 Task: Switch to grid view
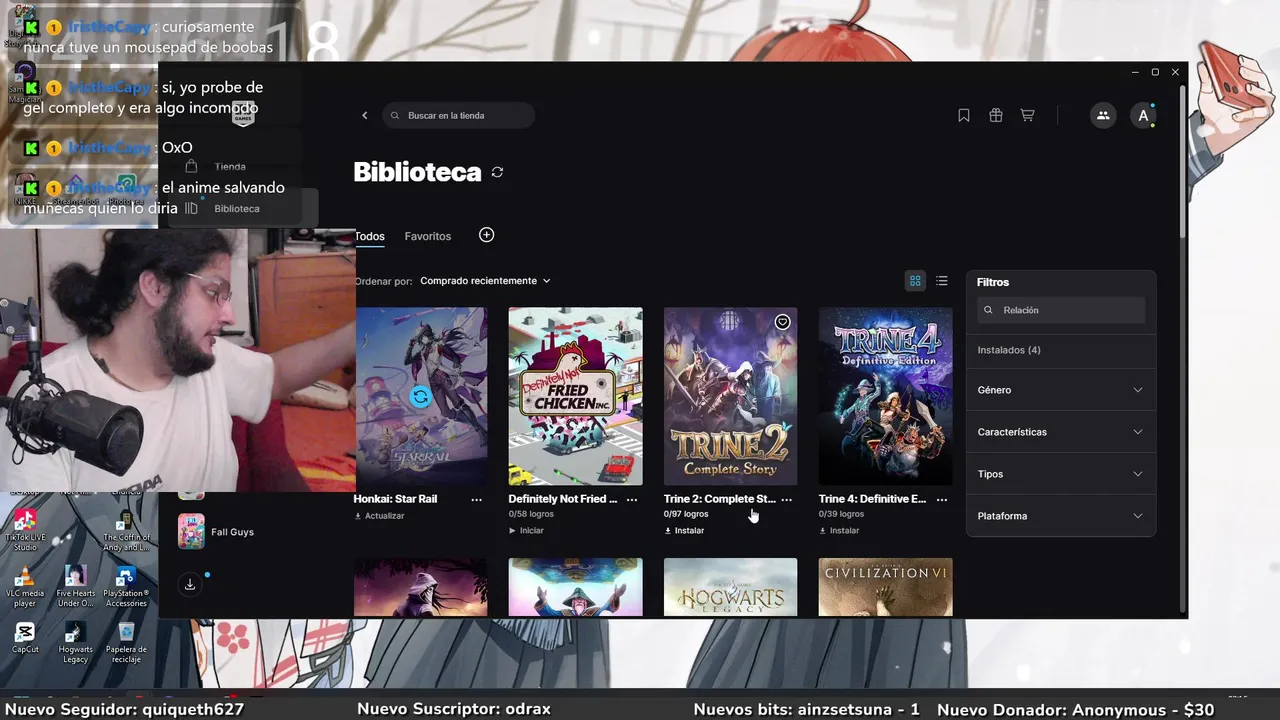point(915,281)
